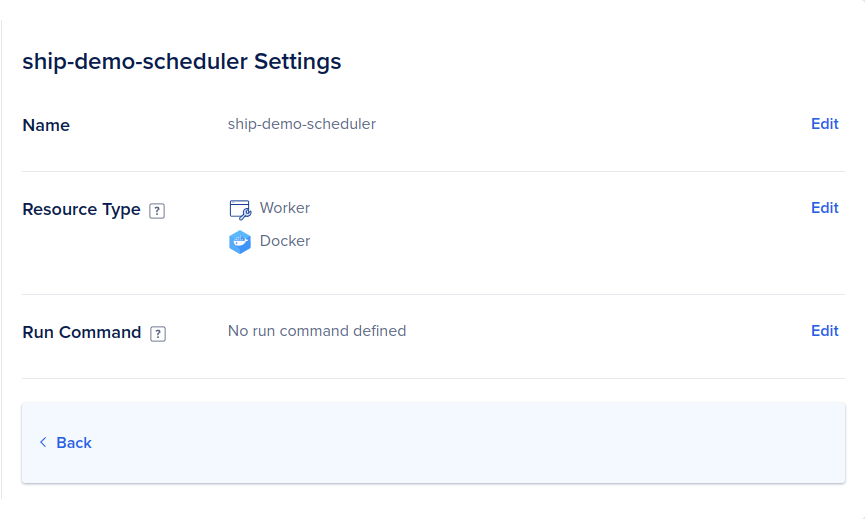865x519 pixels.
Task: Open the Resource Type help tooltip icon
Action: coord(157,211)
